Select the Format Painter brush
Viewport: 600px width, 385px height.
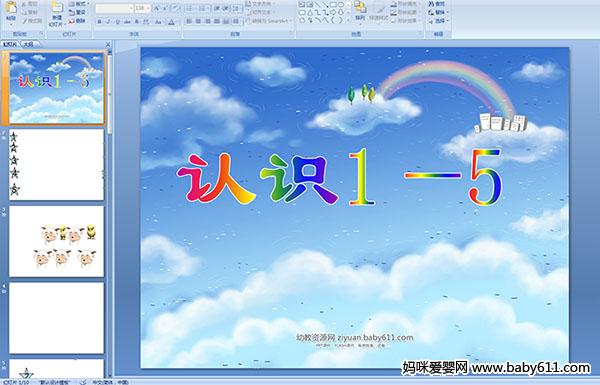tap(31, 21)
